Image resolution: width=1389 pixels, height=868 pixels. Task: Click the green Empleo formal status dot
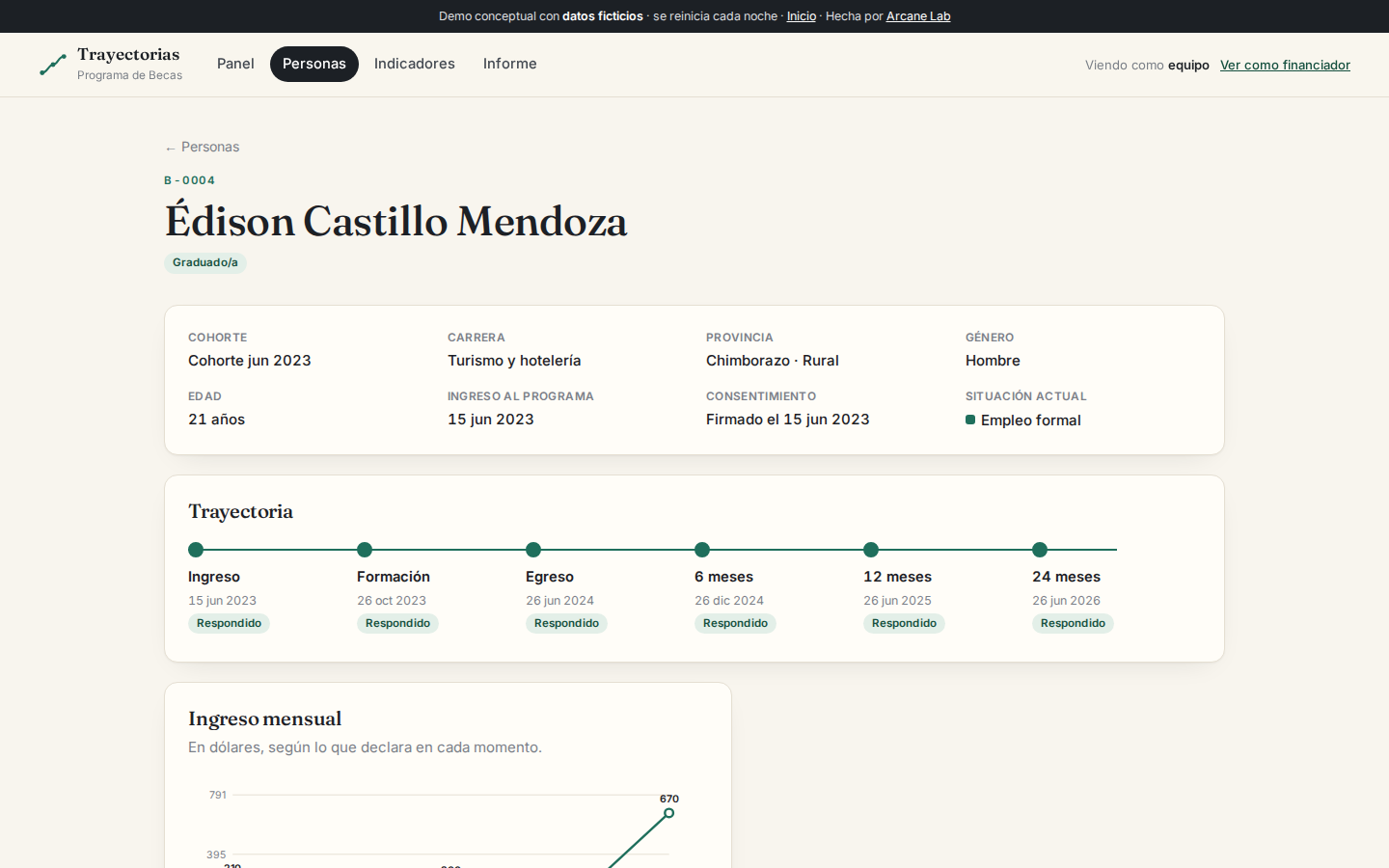tap(970, 420)
